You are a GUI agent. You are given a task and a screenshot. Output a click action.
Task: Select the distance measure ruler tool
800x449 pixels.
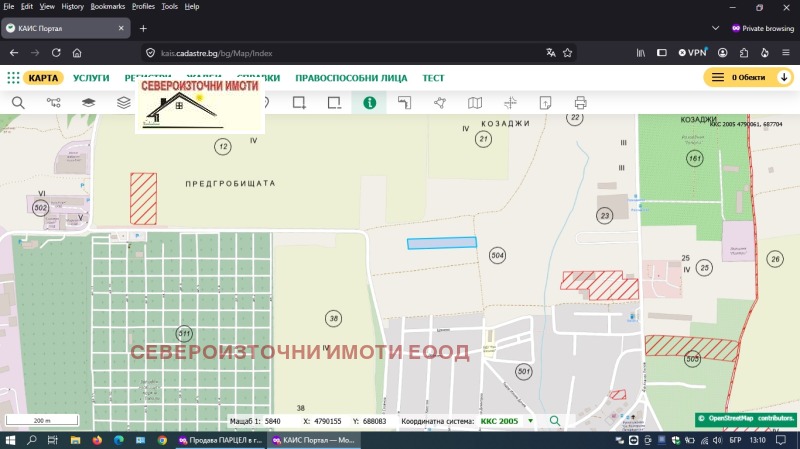[405, 103]
